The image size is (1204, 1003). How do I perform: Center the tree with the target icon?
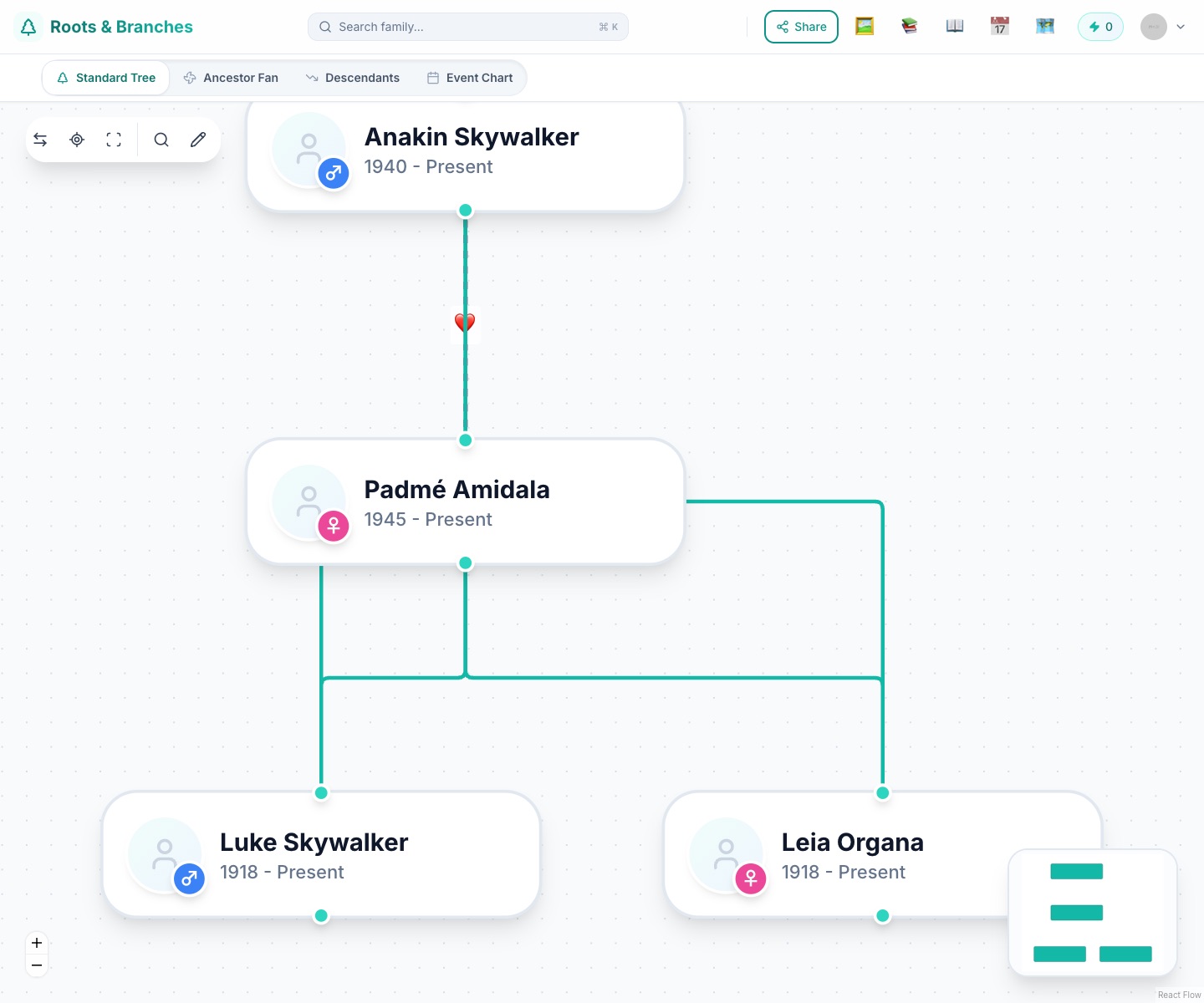coord(77,140)
